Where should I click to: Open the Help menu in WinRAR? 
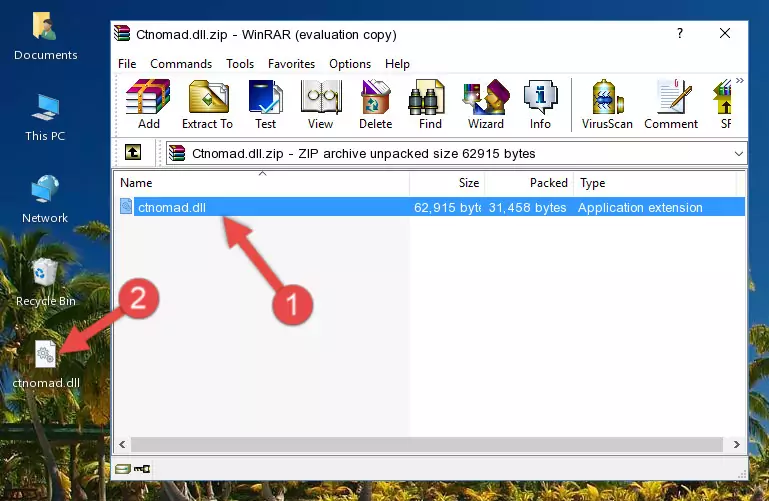[397, 64]
